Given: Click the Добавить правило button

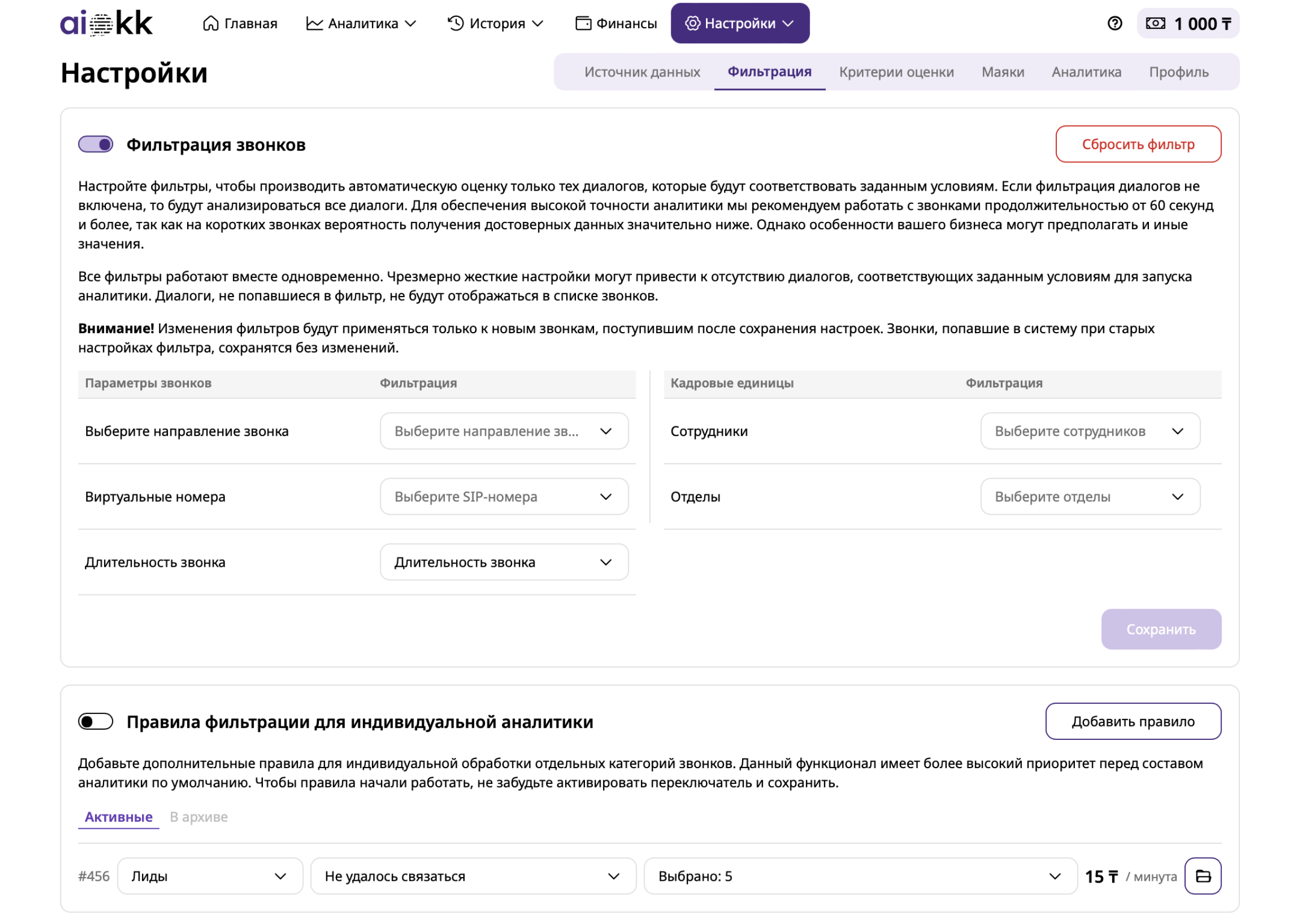Looking at the screenshot, I should (1133, 721).
